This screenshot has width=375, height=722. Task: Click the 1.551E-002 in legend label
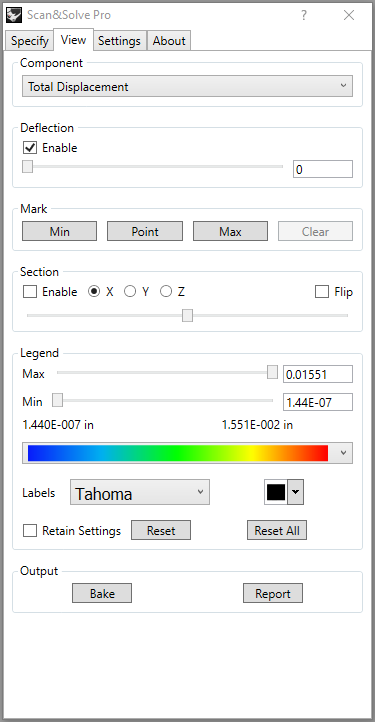pyautogui.click(x=257, y=425)
